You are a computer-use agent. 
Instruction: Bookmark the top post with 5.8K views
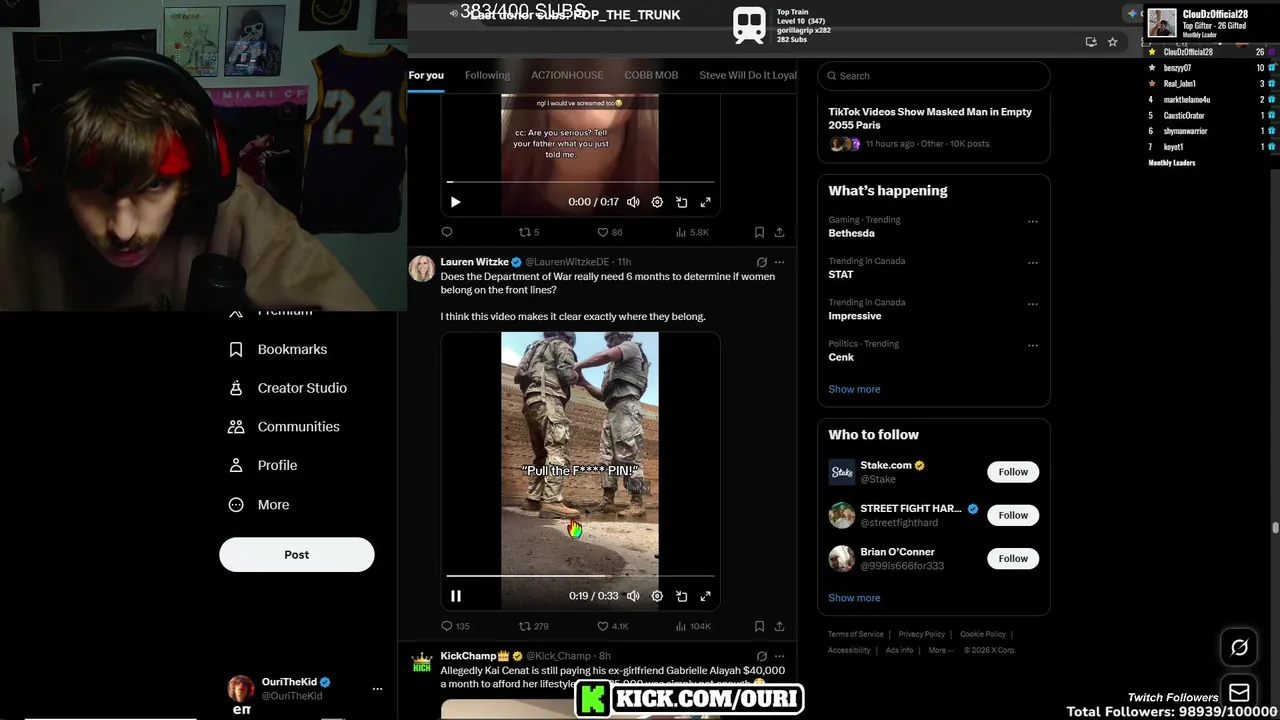759,232
